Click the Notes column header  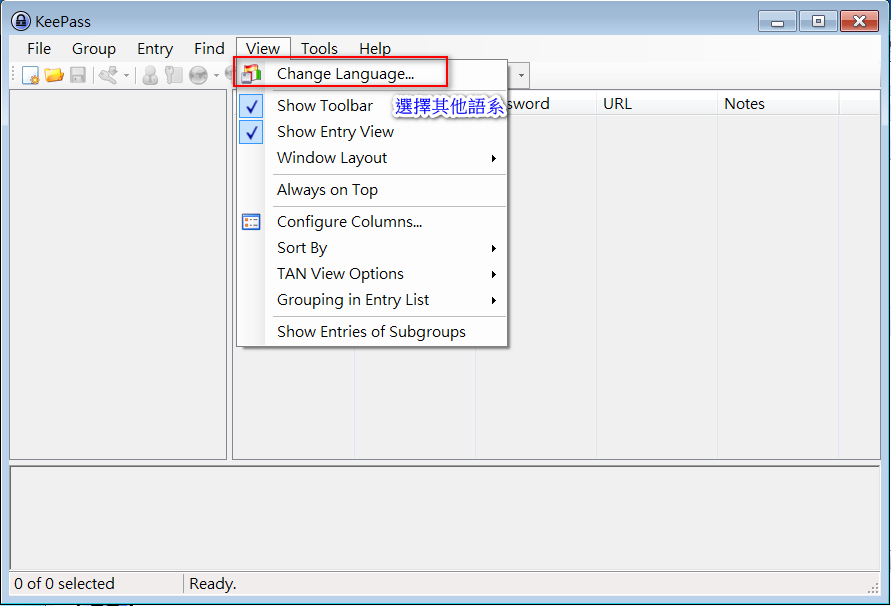[x=778, y=103]
